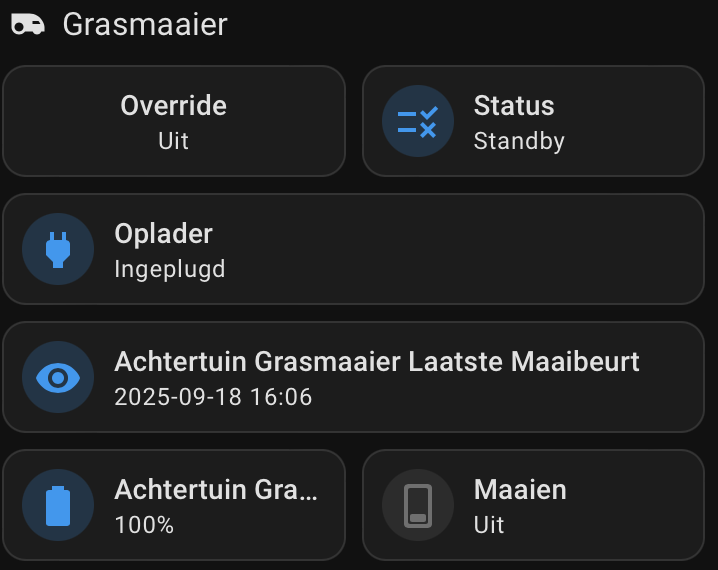
Task: Click the Status checklist icon
Action: tap(418, 122)
